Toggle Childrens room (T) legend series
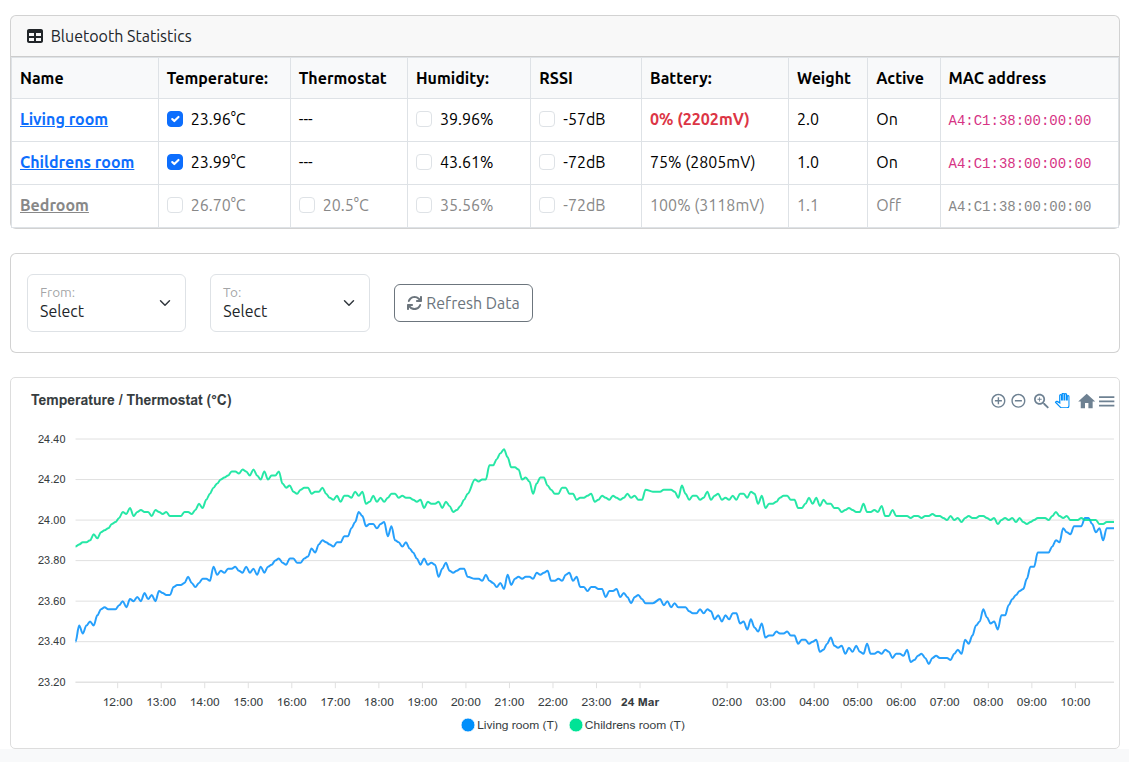The height and width of the screenshot is (762, 1129). [627, 725]
